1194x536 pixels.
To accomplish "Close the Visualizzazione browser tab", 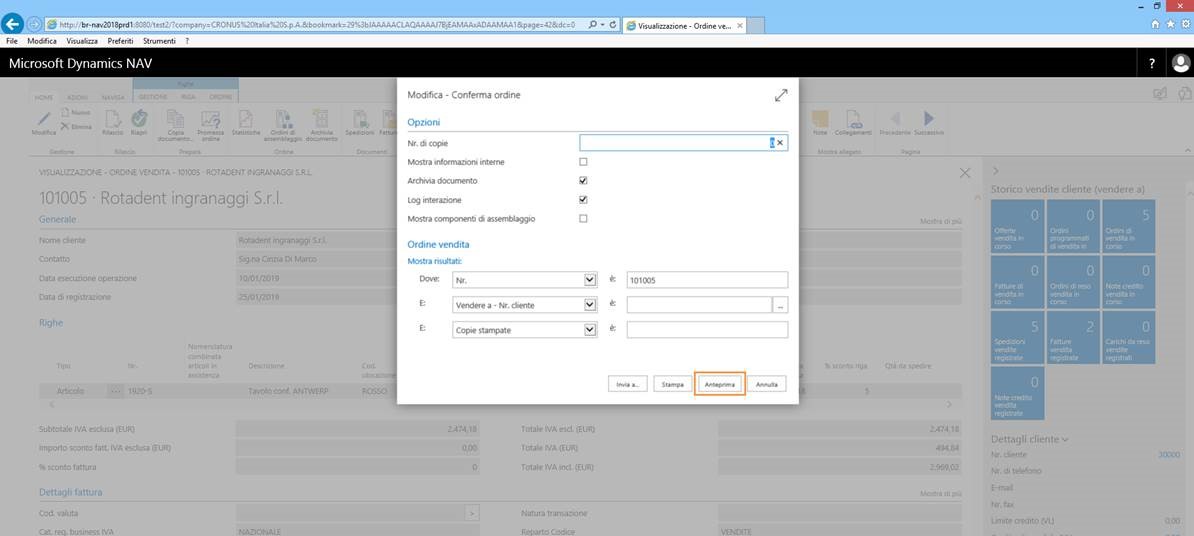I will pos(740,25).
